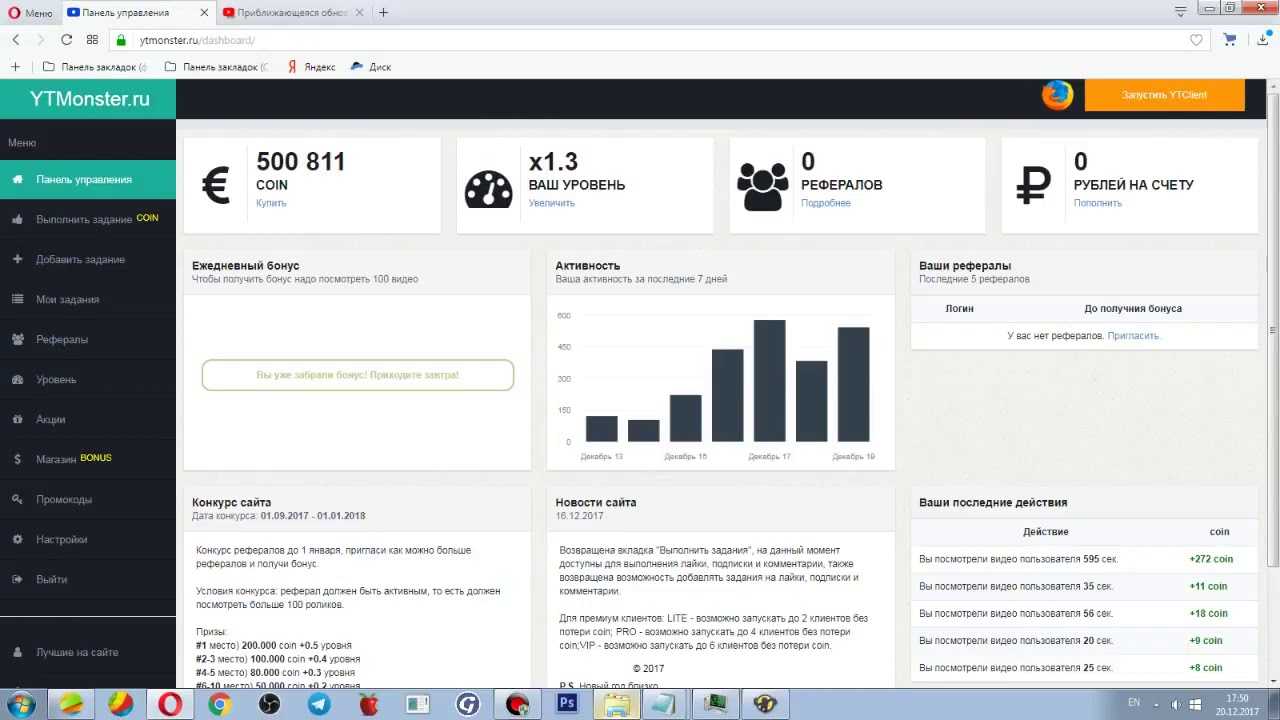Click the 16.12.2017 news date
Image resolution: width=1280 pixels, height=720 pixels.
pos(579,516)
